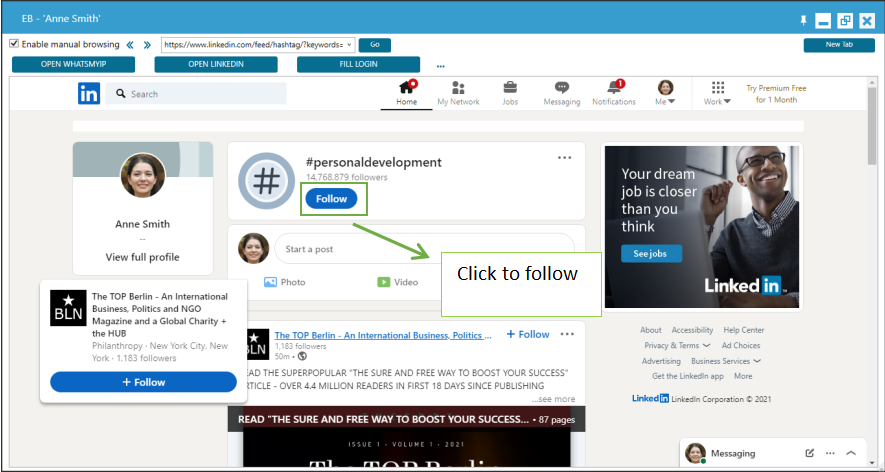Open the Jobs briefcase icon
The image size is (885, 472).
click(x=510, y=94)
